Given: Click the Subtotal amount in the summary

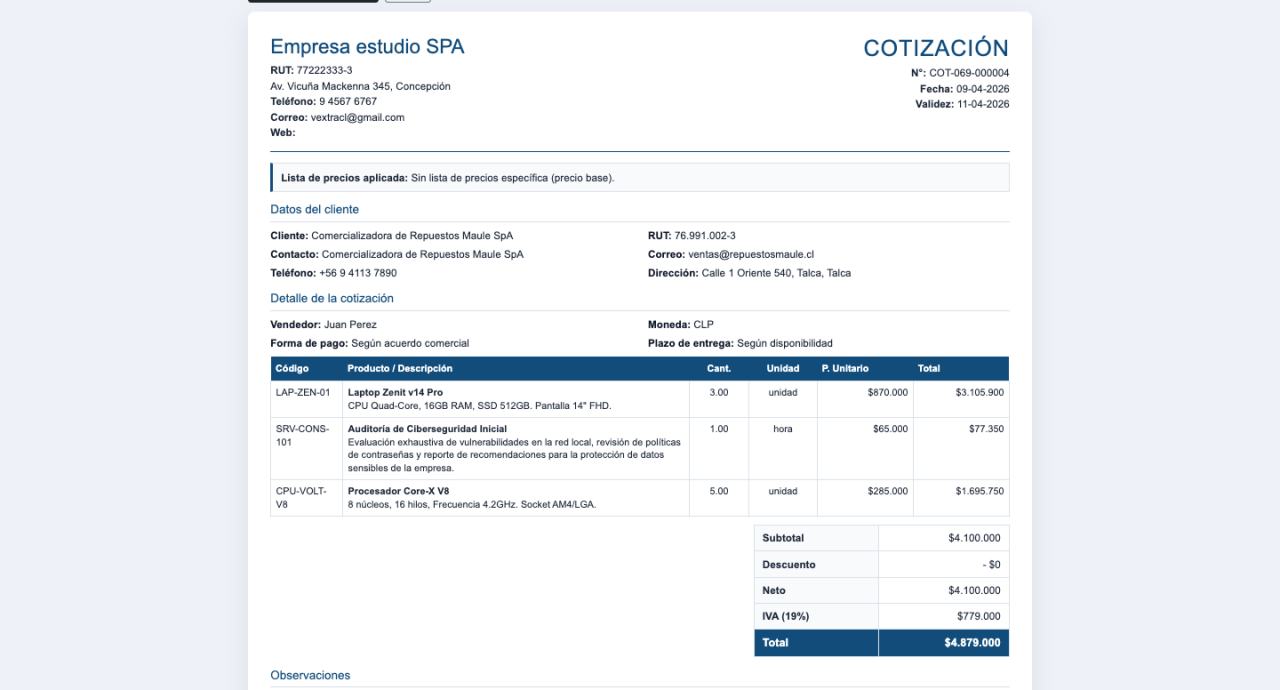Looking at the screenshot, I should (974, 538).
